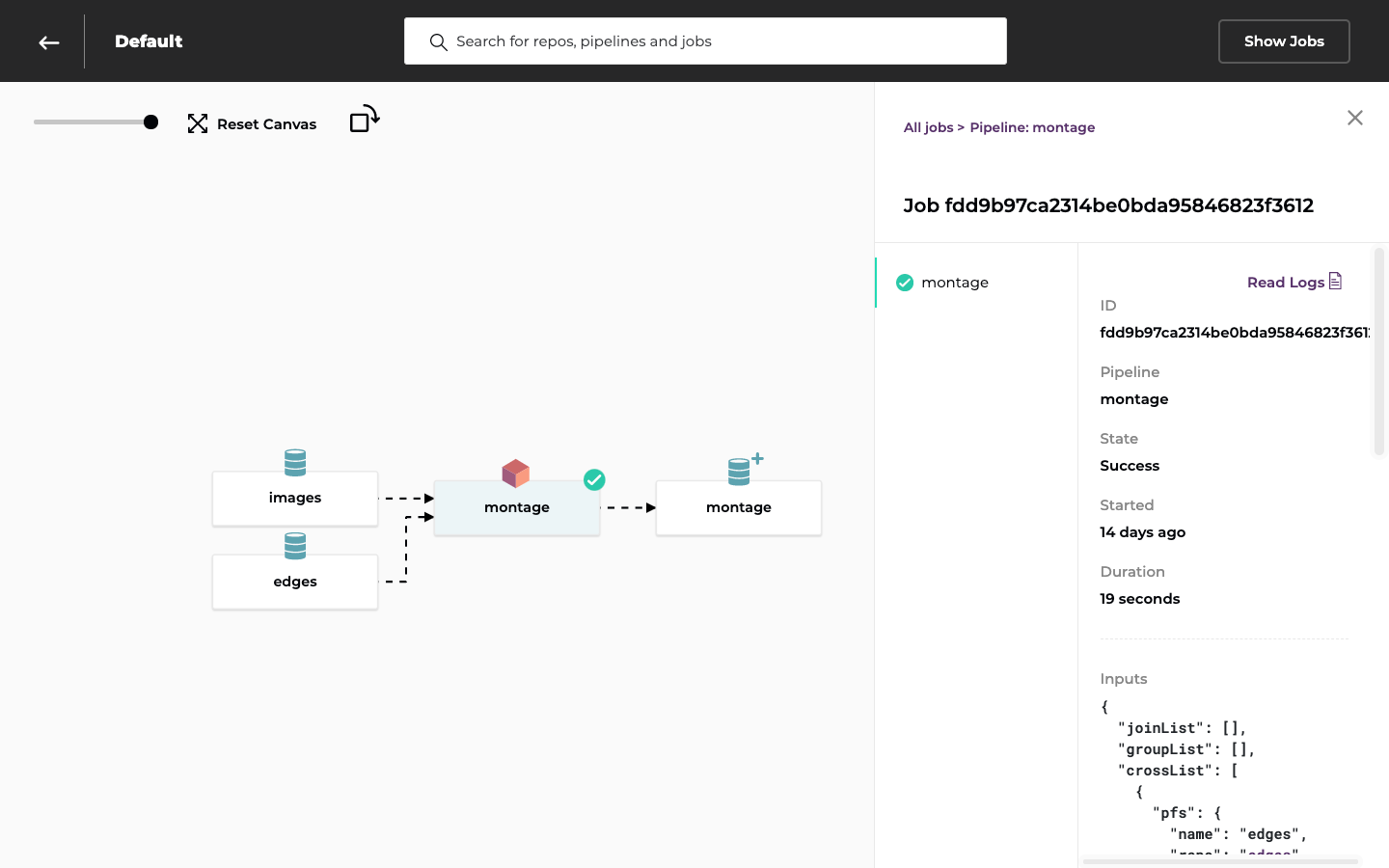Click the Success state value
Image resolution: width=1389 pixels, height=868 pixels.
click(1130, 466)
